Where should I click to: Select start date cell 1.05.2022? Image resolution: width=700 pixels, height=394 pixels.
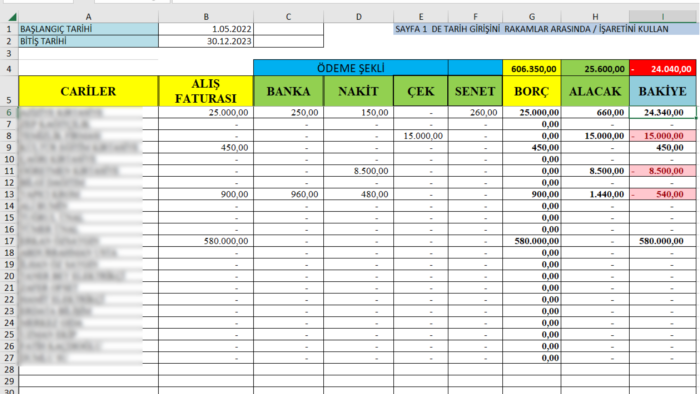tap(206, 29)
